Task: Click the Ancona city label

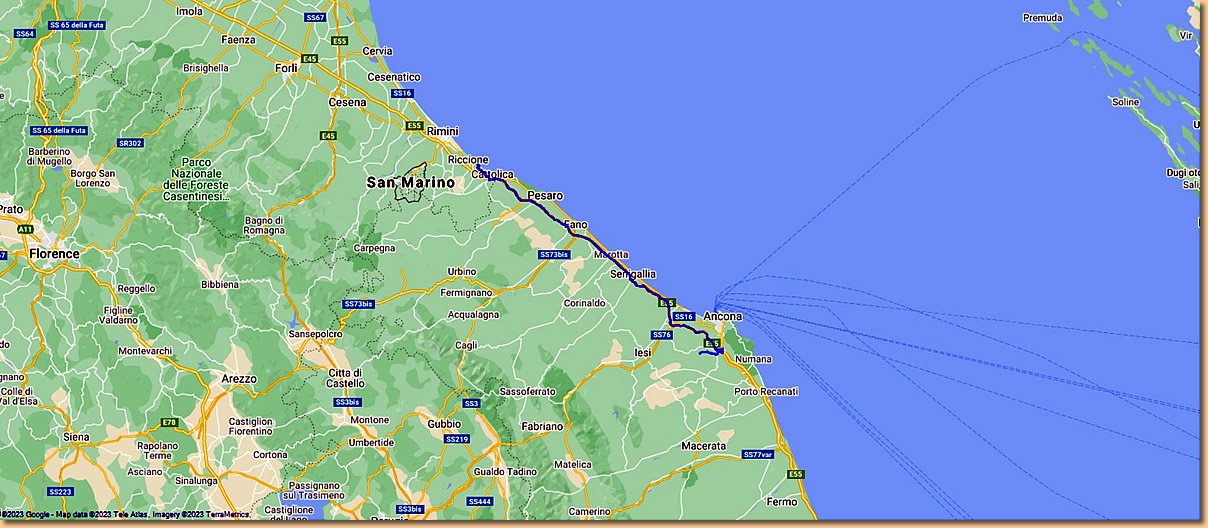Action: [723, 316]
